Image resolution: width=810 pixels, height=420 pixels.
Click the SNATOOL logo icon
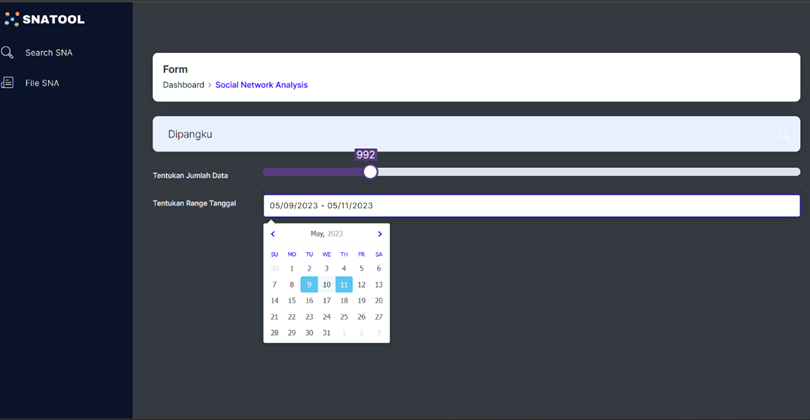pyautogui.click(x=12, y=19)
